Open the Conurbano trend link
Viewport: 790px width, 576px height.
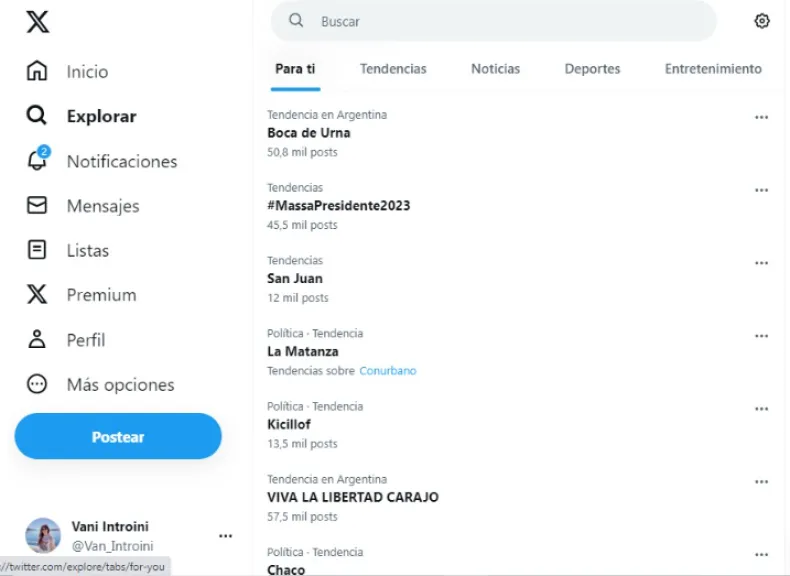click(388, 371)
